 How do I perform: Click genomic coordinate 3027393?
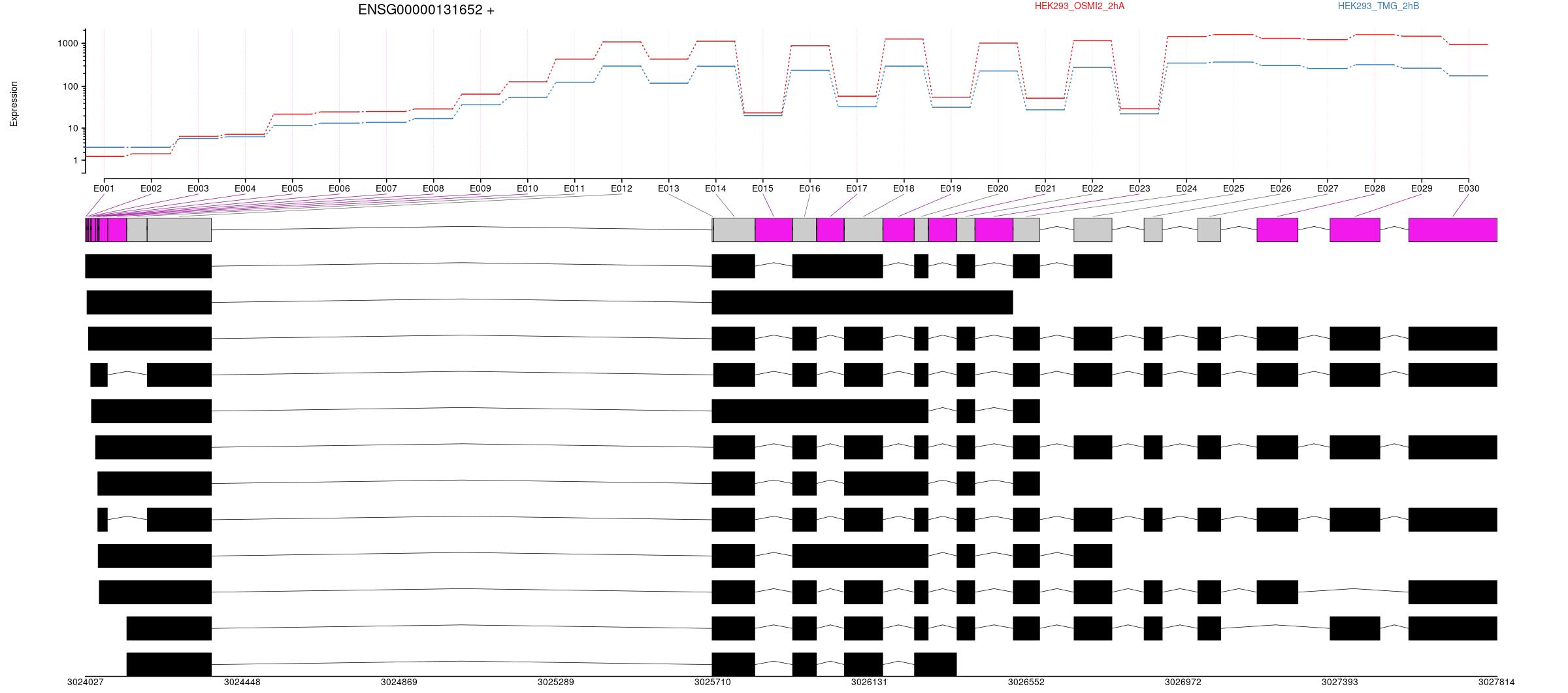pyautogui.click(x=1340, y=682)
